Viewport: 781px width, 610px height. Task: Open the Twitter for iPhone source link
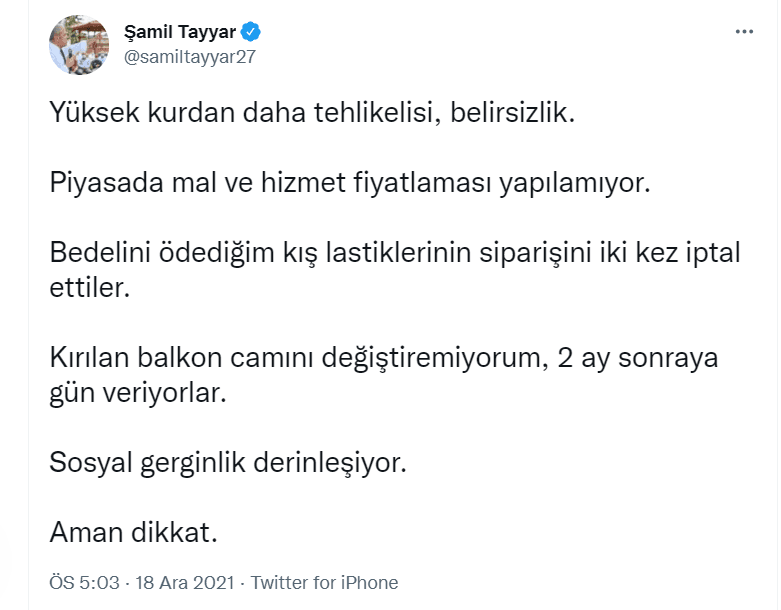324,583
